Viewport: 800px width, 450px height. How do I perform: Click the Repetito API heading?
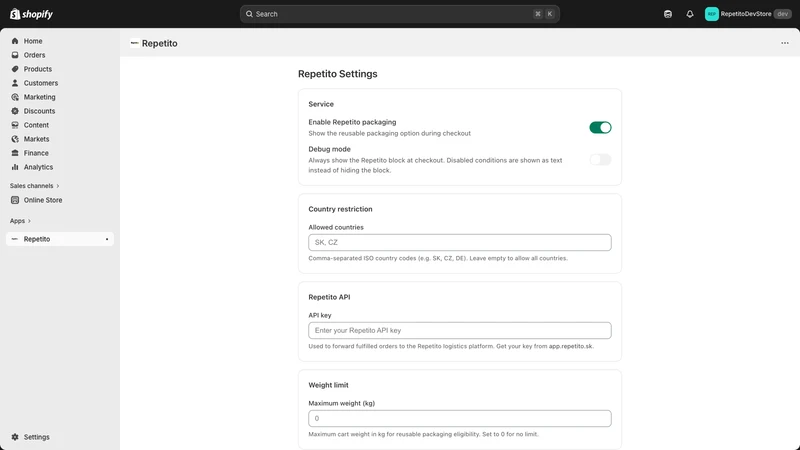329,297
